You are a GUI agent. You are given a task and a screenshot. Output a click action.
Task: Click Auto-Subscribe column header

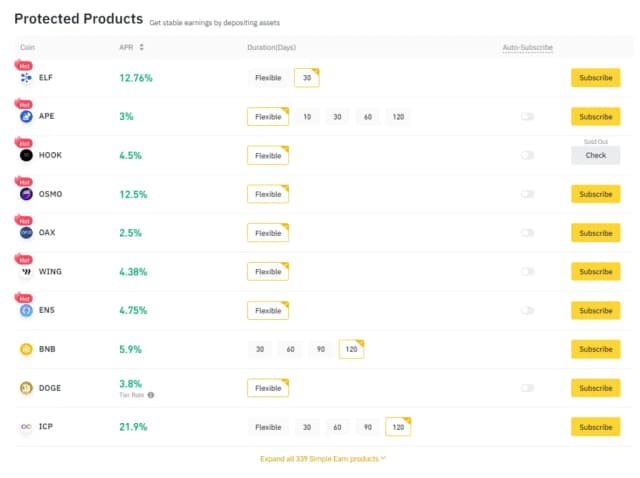pyautogui.click(x=527, y=47)
